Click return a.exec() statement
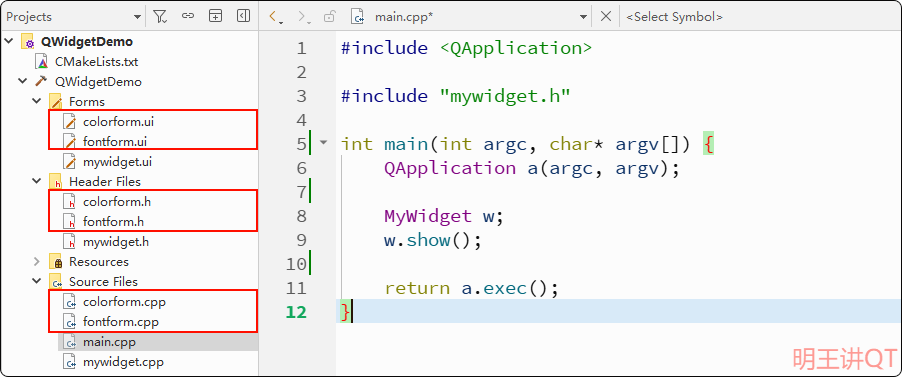 (472, 288)
